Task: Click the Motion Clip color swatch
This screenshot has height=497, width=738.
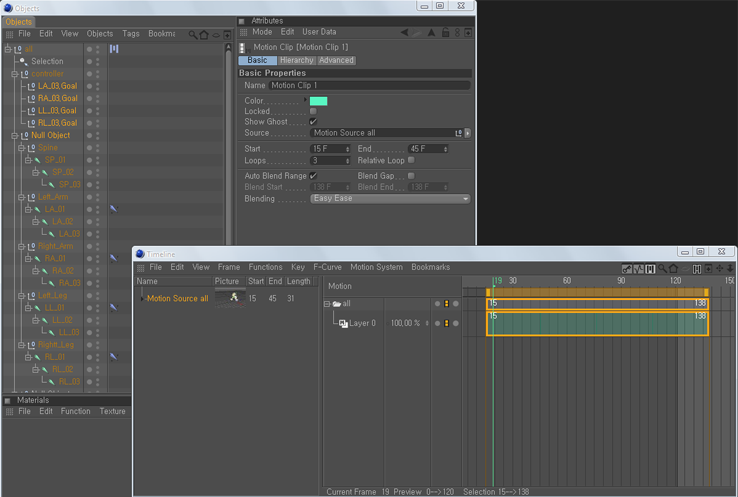Action: (319, 101)
